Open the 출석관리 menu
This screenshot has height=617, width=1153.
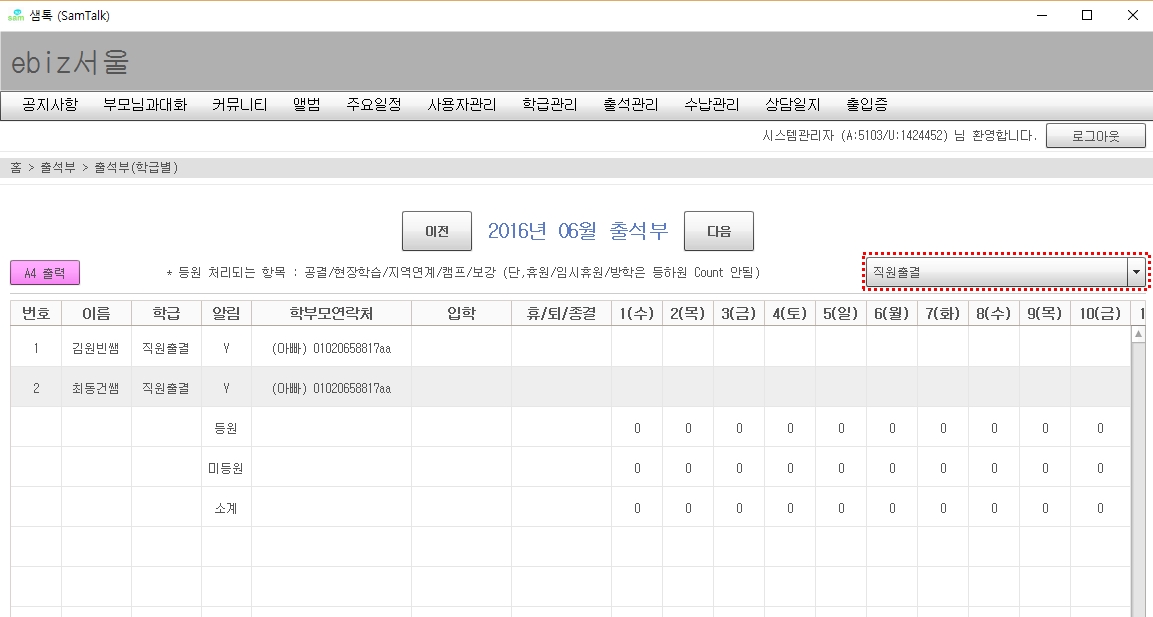(631, 104)
